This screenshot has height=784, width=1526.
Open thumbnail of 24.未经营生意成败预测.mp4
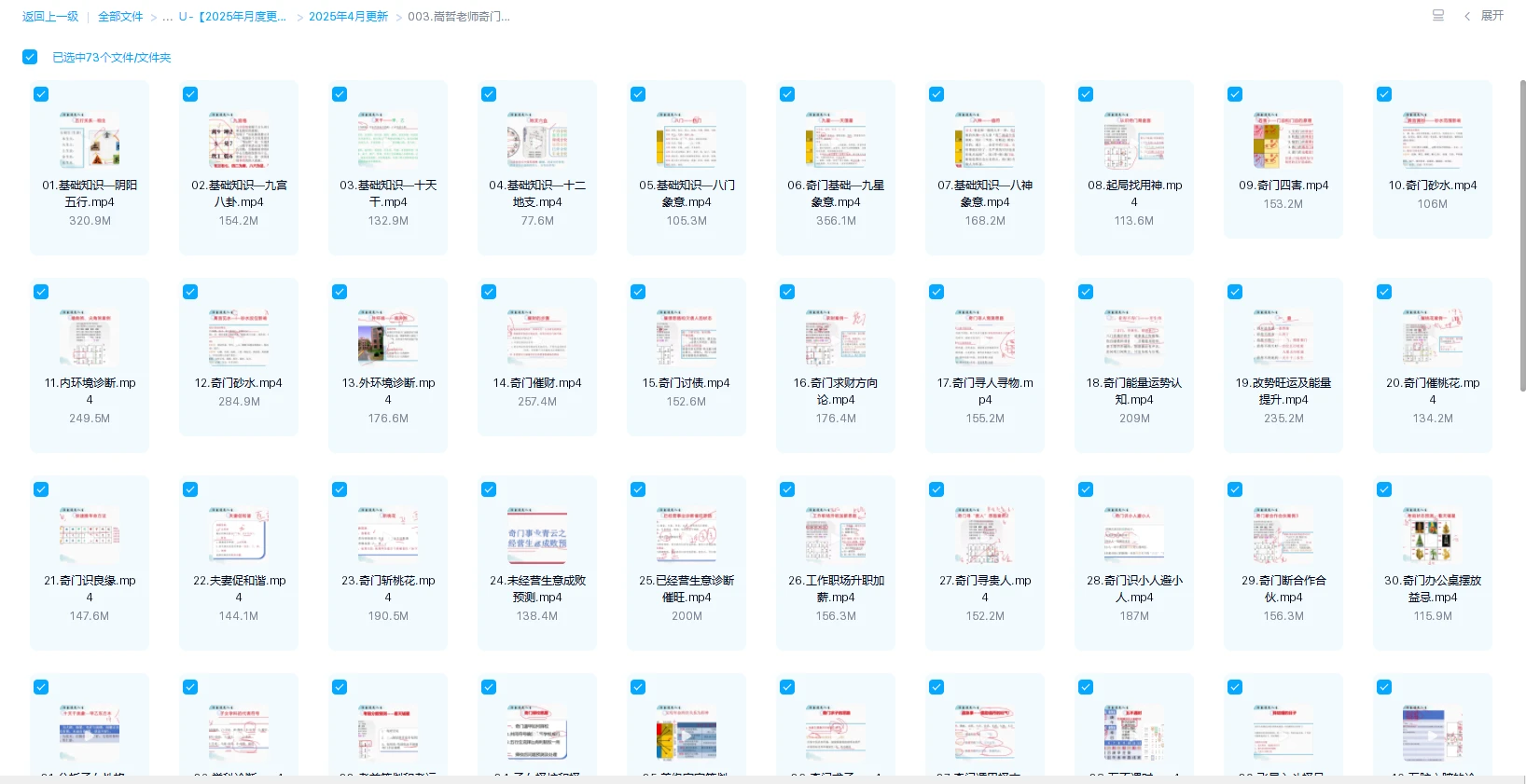coord(537,535)
